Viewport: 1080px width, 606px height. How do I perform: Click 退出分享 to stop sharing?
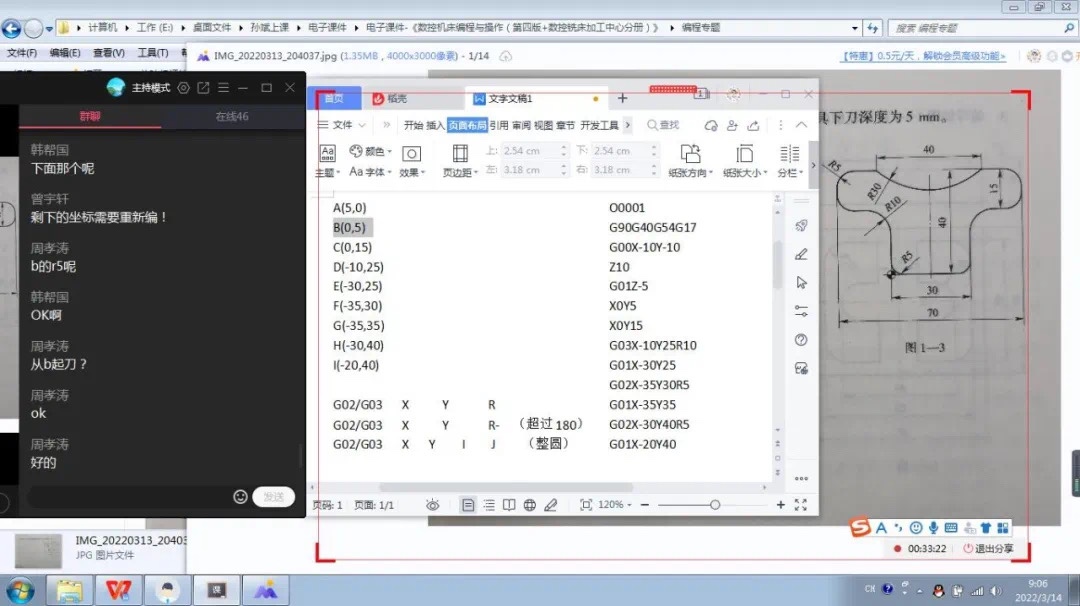(x=988, y=549)
